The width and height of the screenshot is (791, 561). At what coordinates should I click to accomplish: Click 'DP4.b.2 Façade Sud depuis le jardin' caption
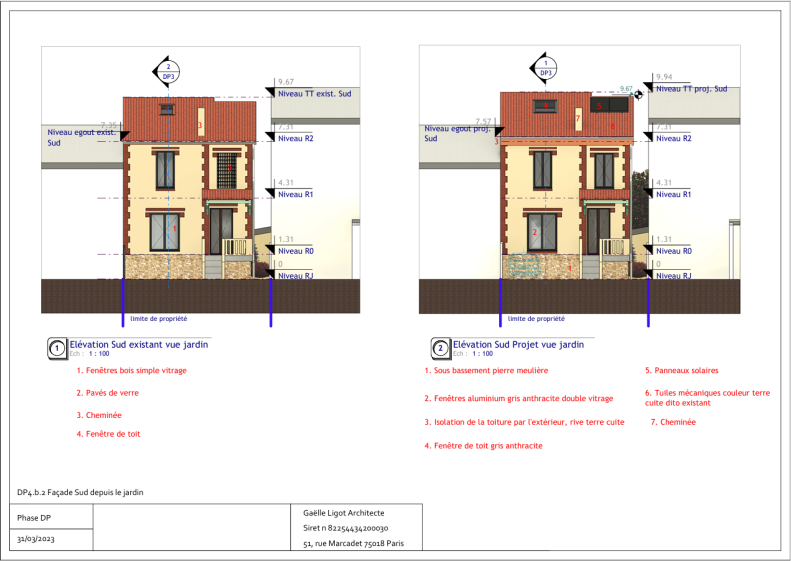click(x=80, y=492)
